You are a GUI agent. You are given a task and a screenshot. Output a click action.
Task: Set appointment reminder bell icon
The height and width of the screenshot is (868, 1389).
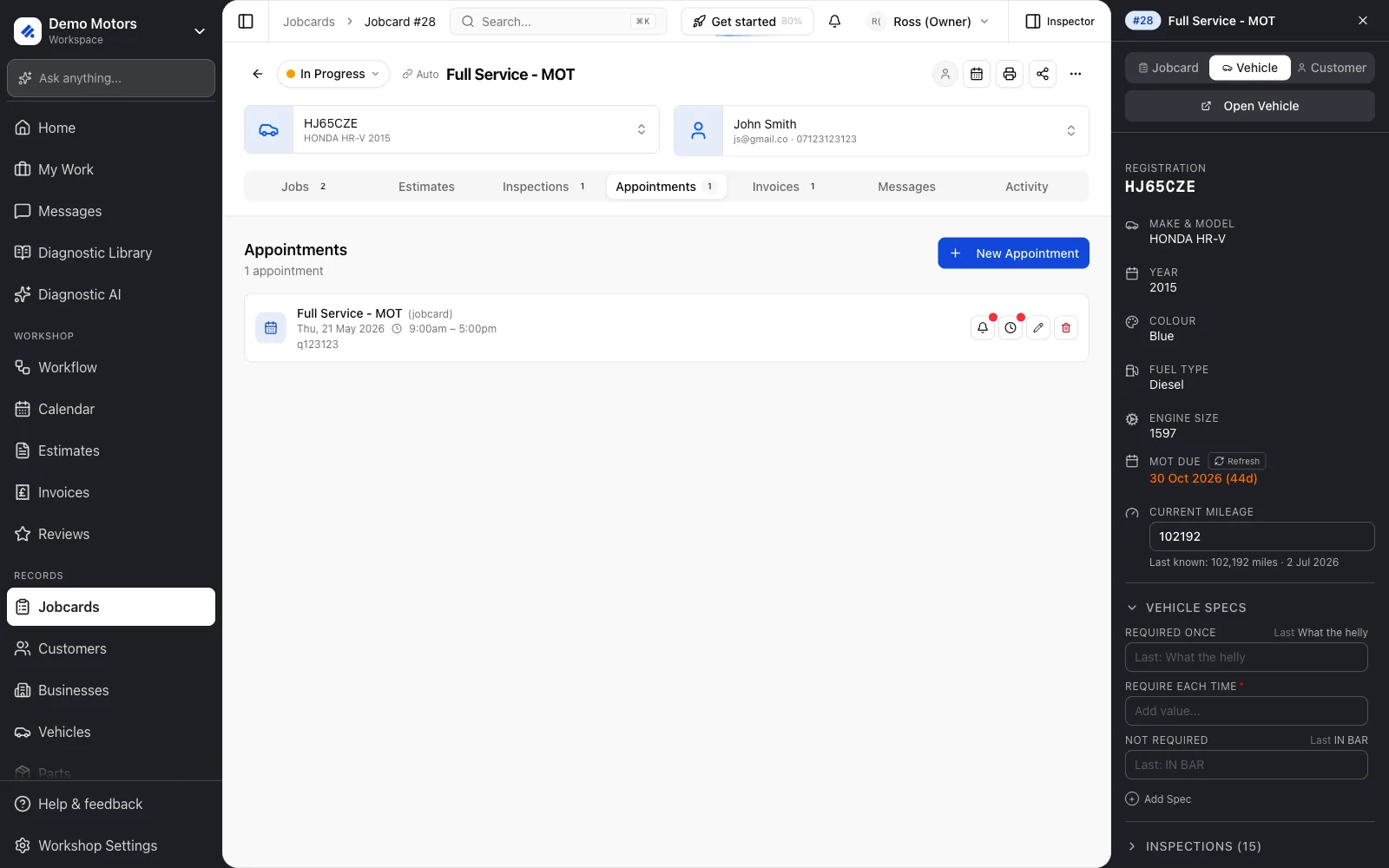tap(983, 327)
